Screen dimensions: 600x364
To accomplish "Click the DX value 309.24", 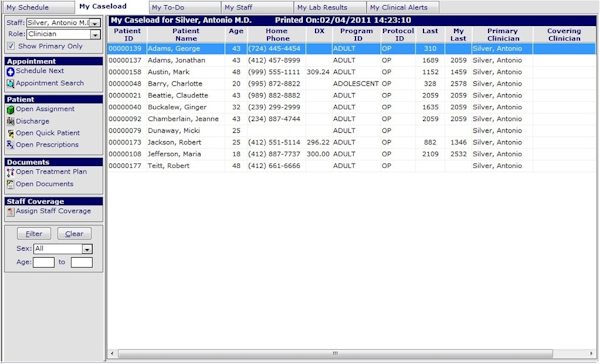I will click(318, 72).
